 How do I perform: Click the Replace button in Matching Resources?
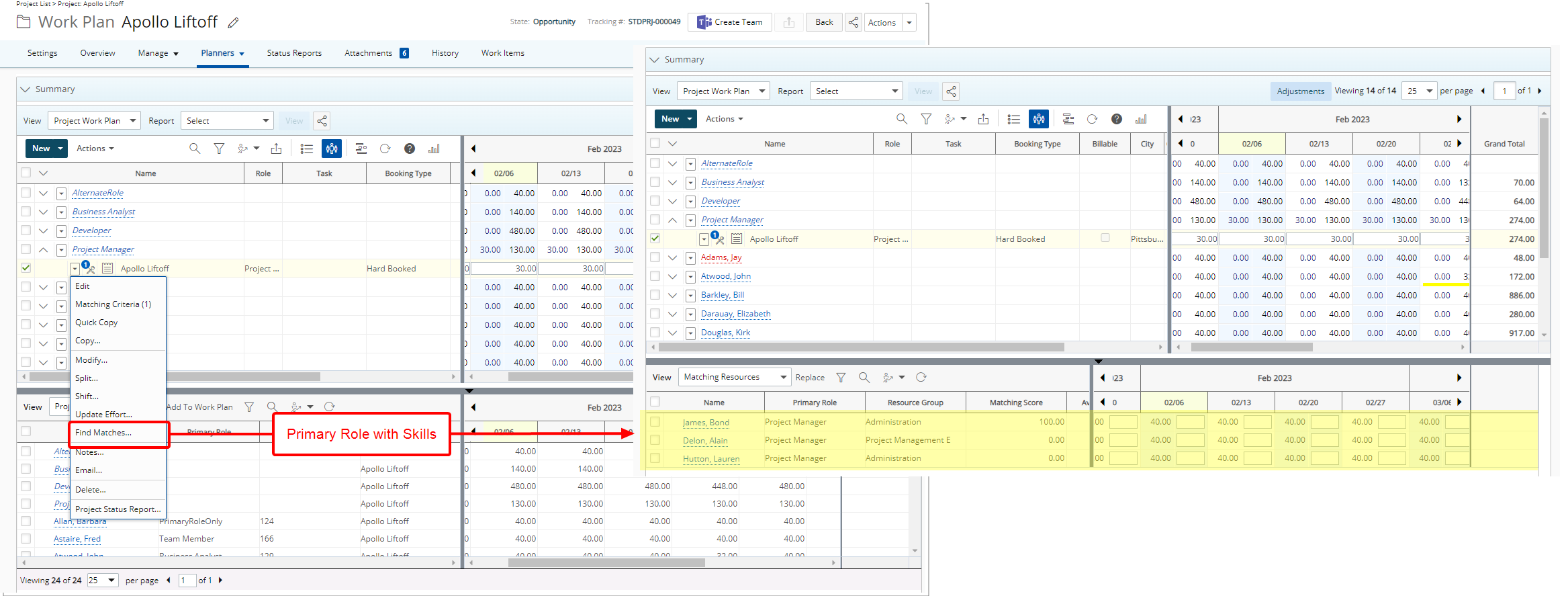point(810,378)
